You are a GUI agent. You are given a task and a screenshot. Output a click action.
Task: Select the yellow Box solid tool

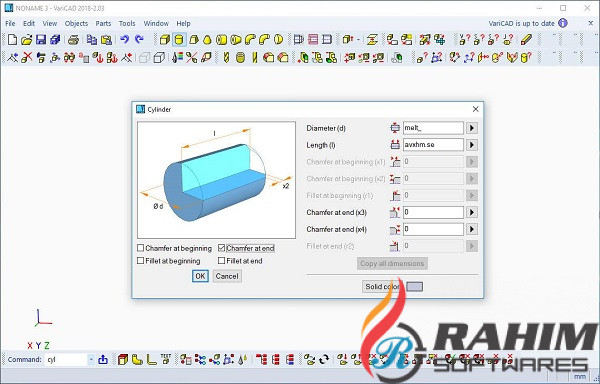(x=165, y=39)
